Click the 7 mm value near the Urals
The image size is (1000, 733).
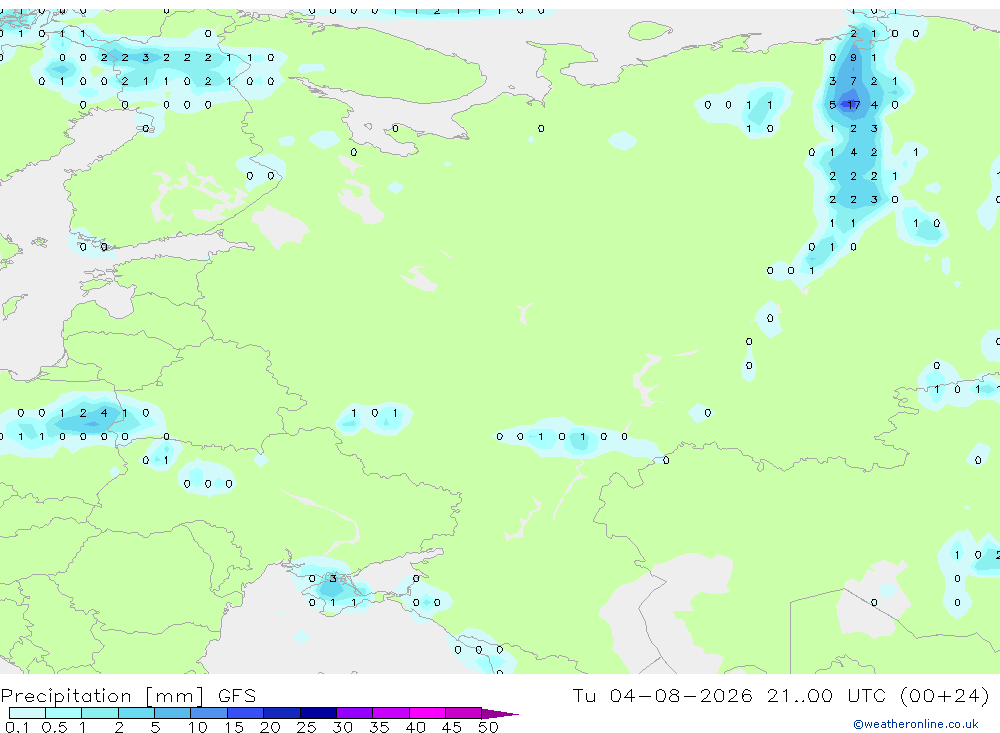tap(853, 82)
